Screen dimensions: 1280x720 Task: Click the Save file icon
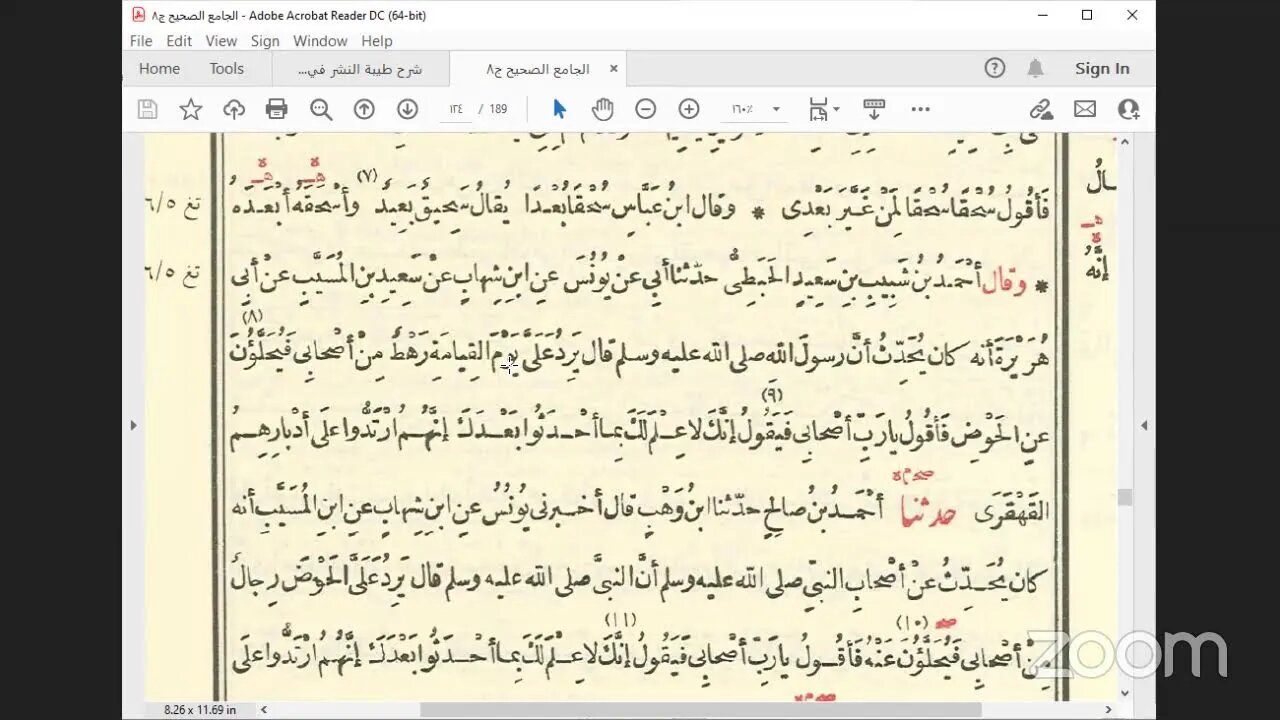coord(148,109)
